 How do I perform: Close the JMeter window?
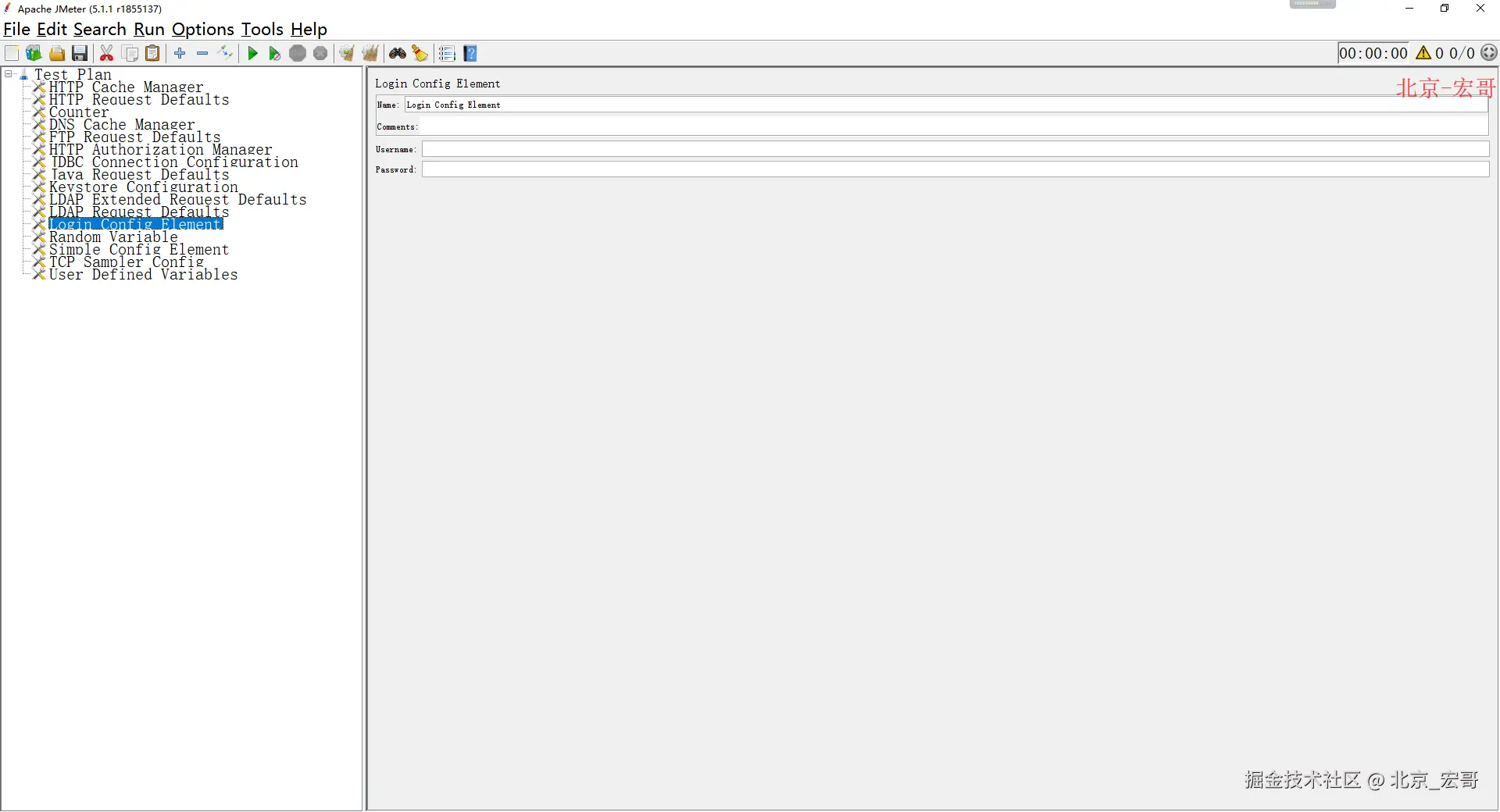click(1480, 9)
